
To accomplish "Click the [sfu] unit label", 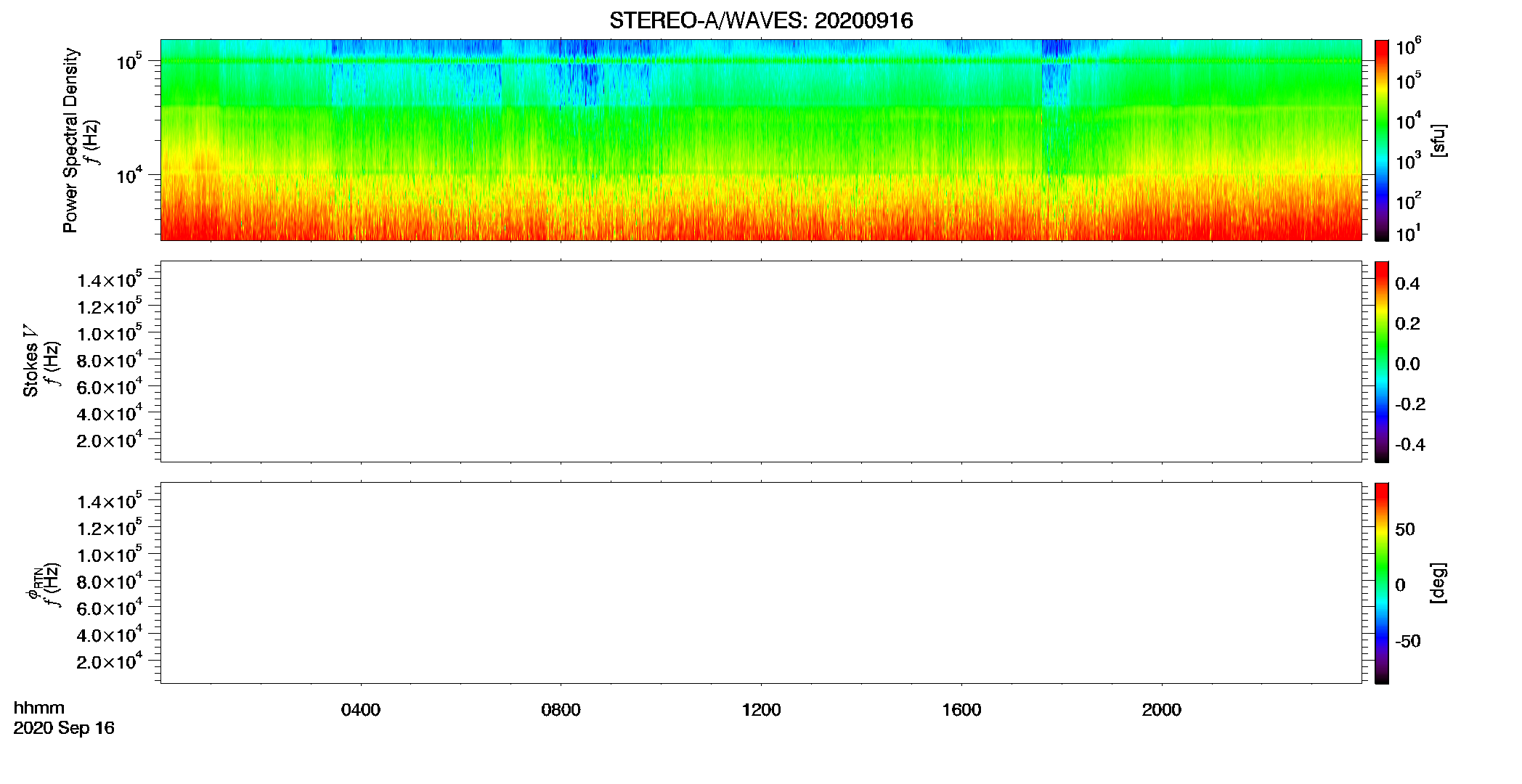I will (1438, 140).
